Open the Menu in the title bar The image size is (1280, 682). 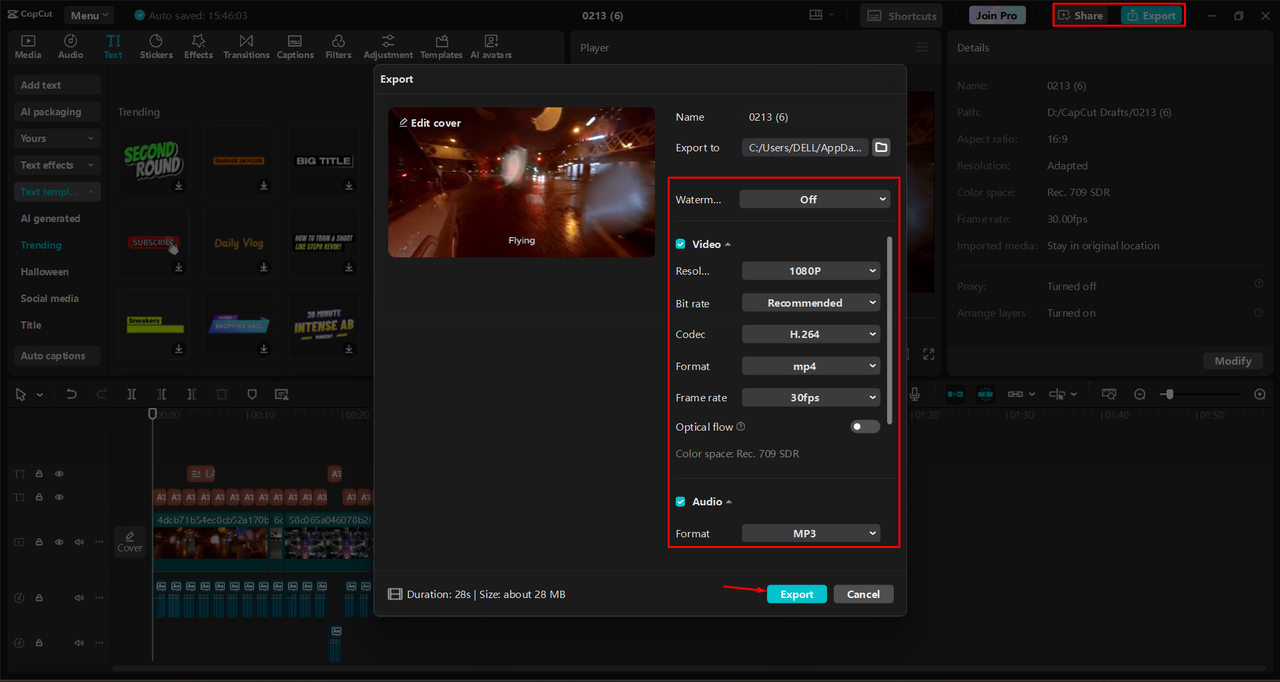coord(89,15)
